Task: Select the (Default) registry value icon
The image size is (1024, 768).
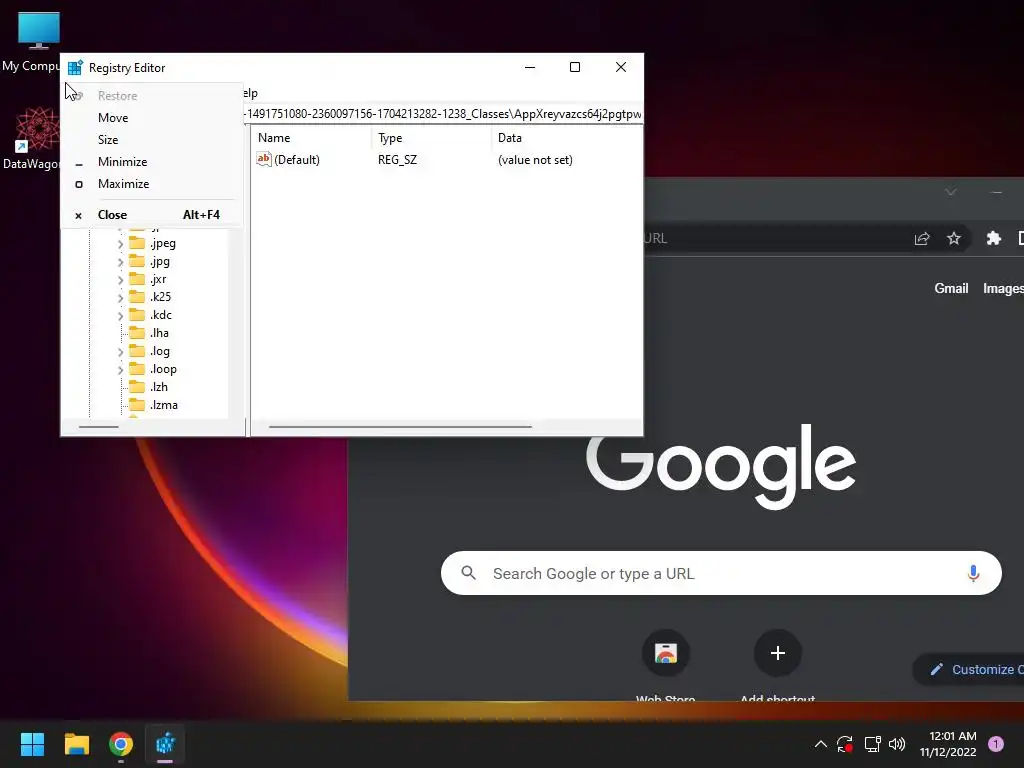Action: 264,159
